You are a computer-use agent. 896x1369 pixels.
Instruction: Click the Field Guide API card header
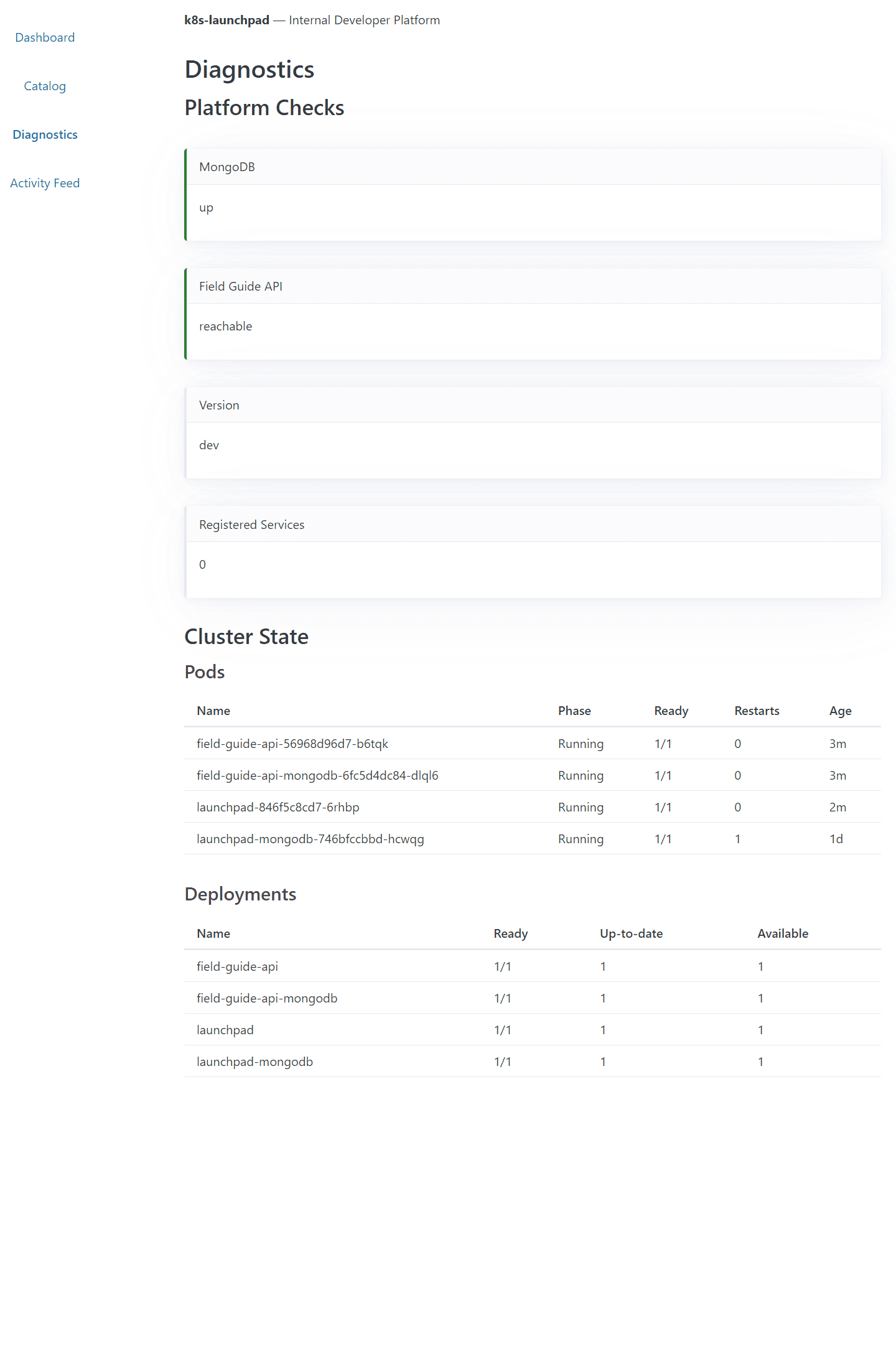click(534, 286)
